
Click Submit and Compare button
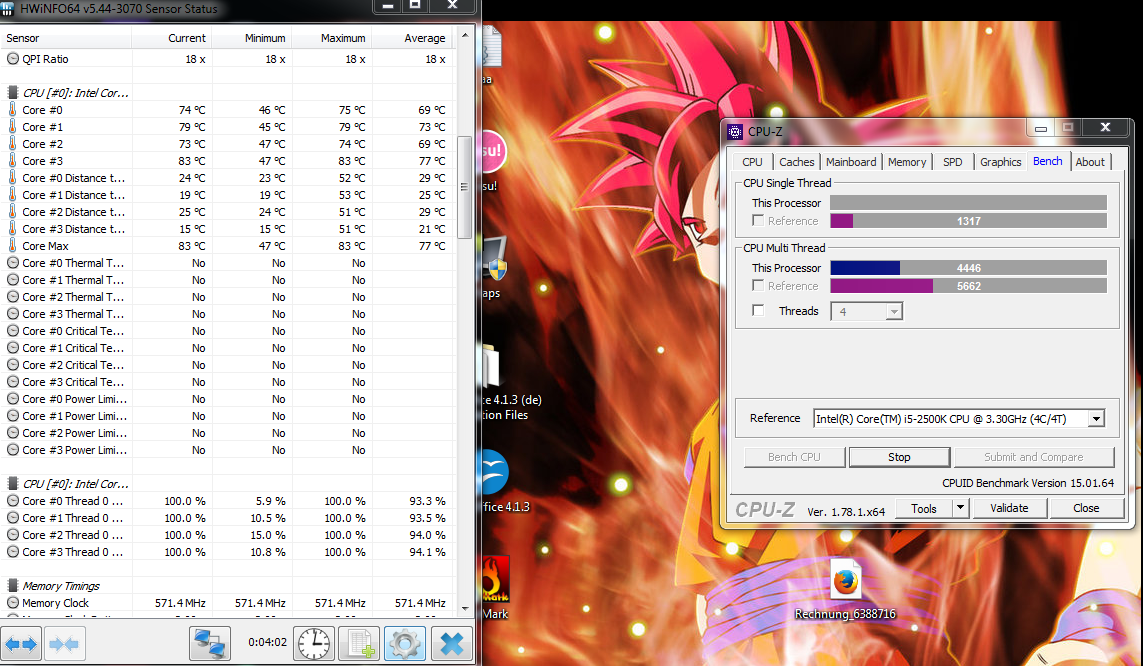click(1034, 457)
